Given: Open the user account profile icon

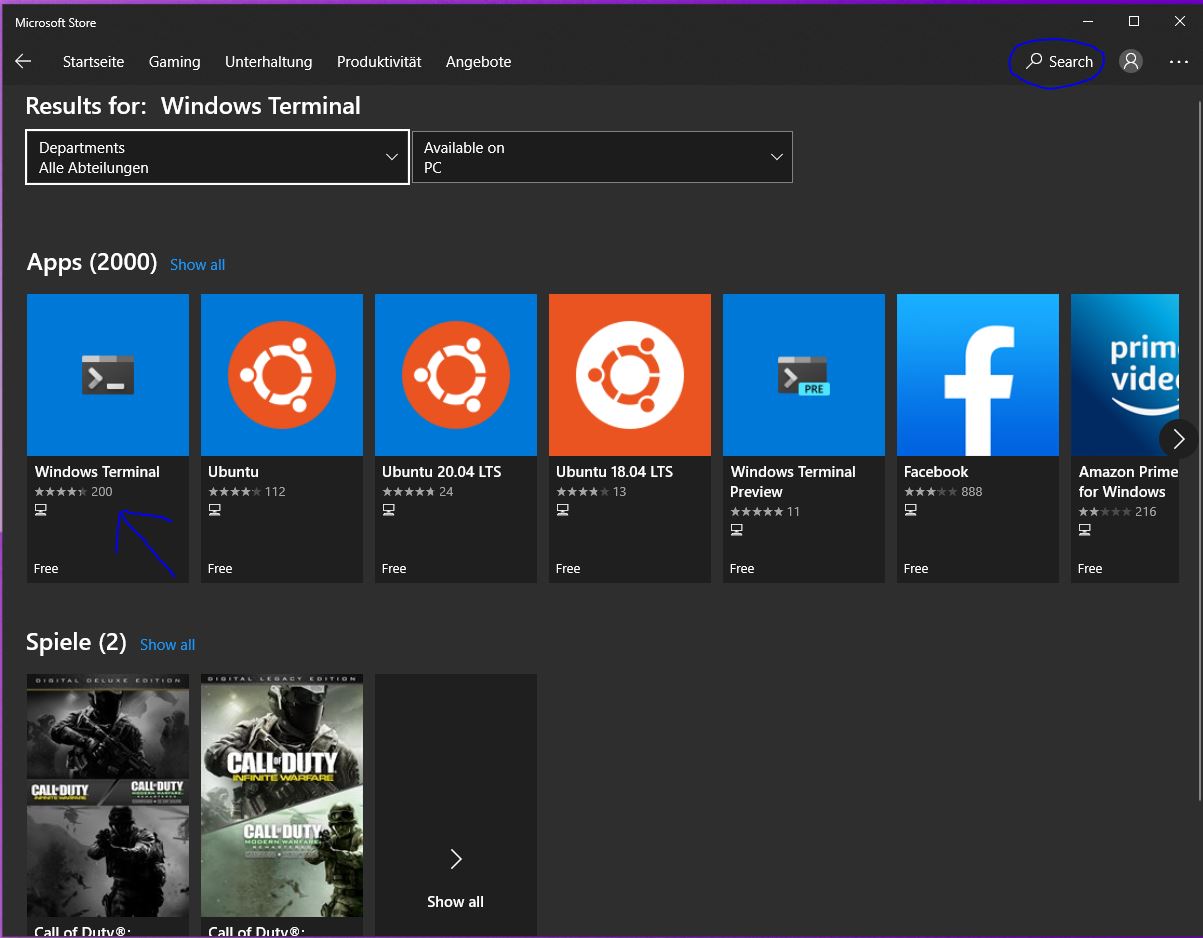Looking at the screenshot, I should click(x=1131, y=61).
